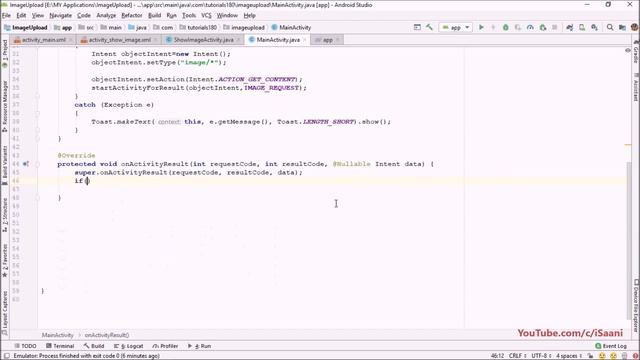Open the Structure side panel
Viewport: 640px width, 360px height.
[5, 215]
